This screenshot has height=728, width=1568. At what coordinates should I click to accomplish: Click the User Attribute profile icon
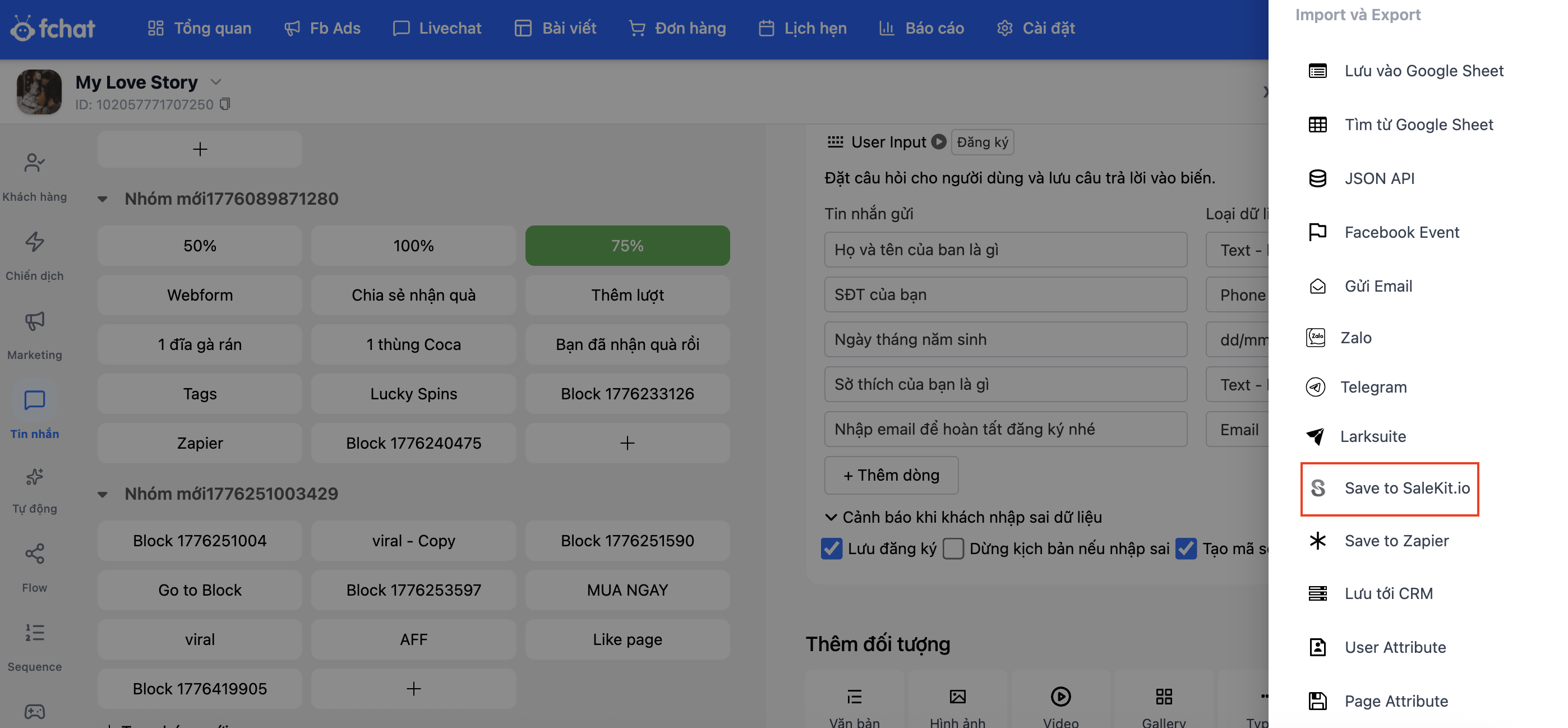coord(1318,647)
